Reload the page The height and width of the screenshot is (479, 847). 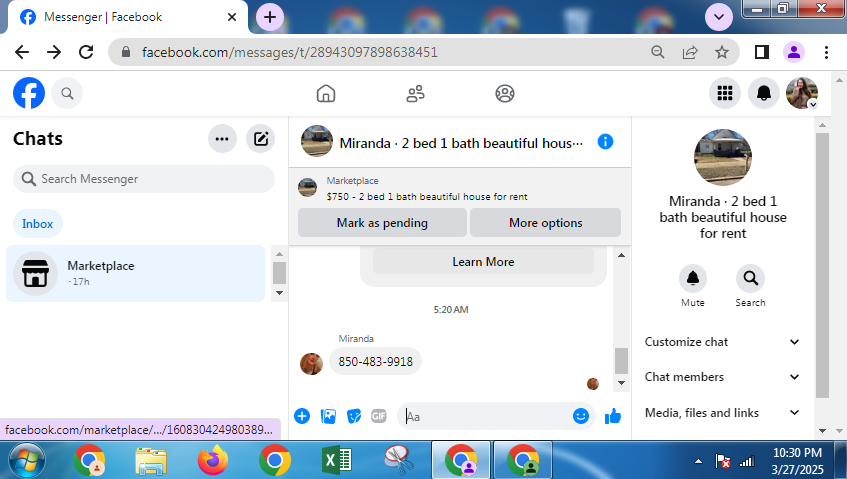pyautogui.click(x=86, y=52)
